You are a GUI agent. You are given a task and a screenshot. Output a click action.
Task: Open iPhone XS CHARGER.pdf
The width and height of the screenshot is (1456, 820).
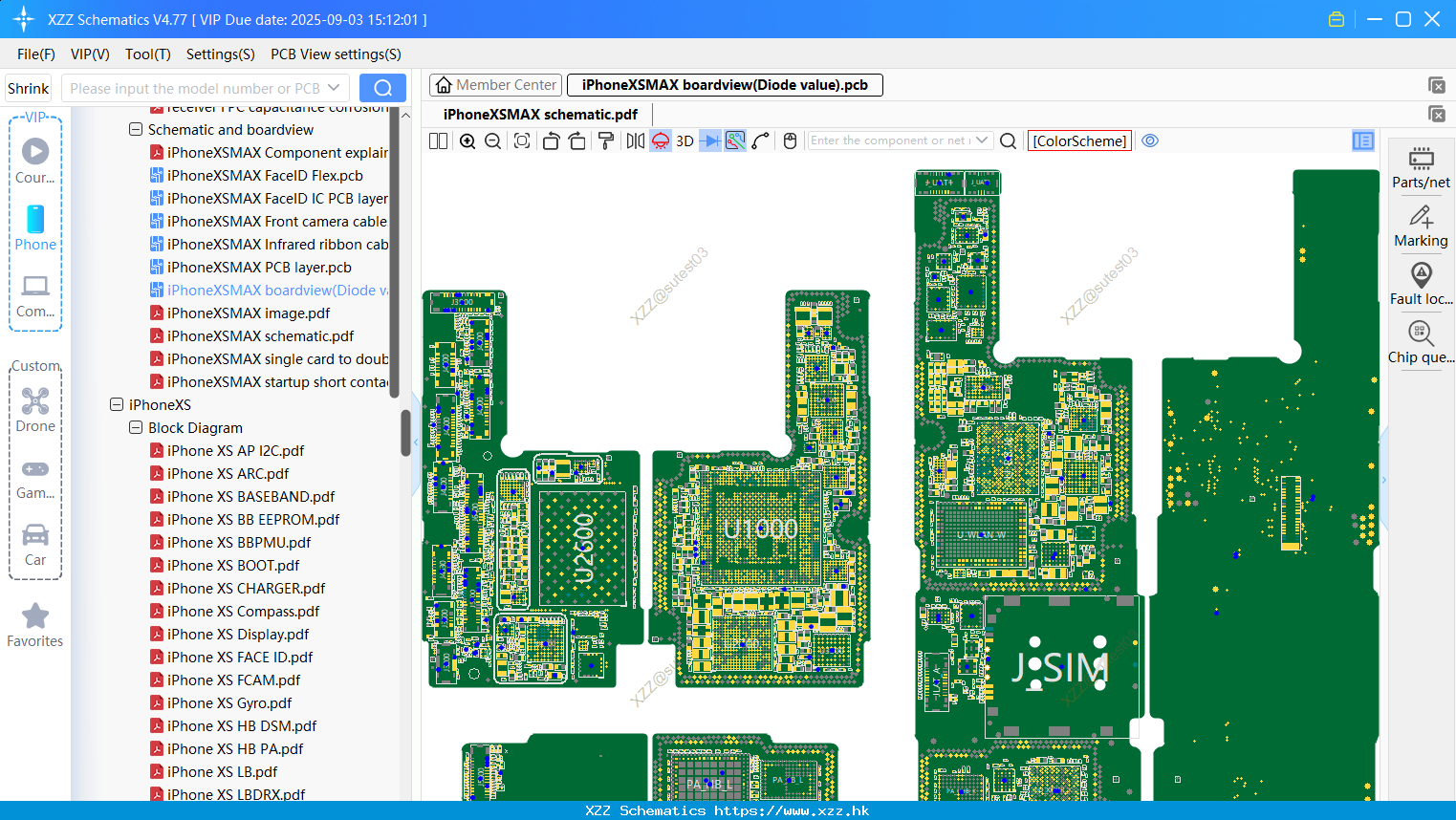pos(237,588)
